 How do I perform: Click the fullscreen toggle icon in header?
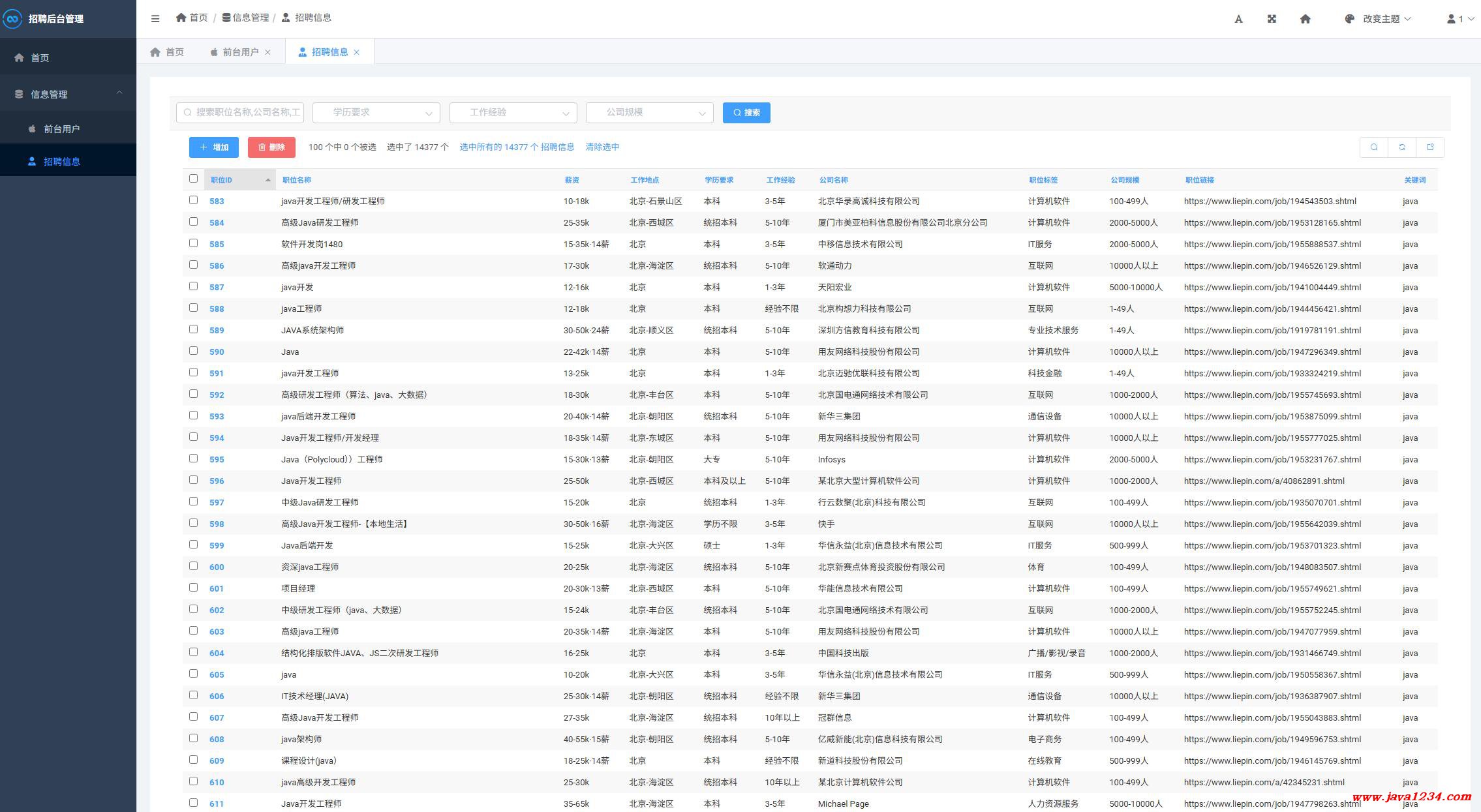click(x=1272, y=19)
